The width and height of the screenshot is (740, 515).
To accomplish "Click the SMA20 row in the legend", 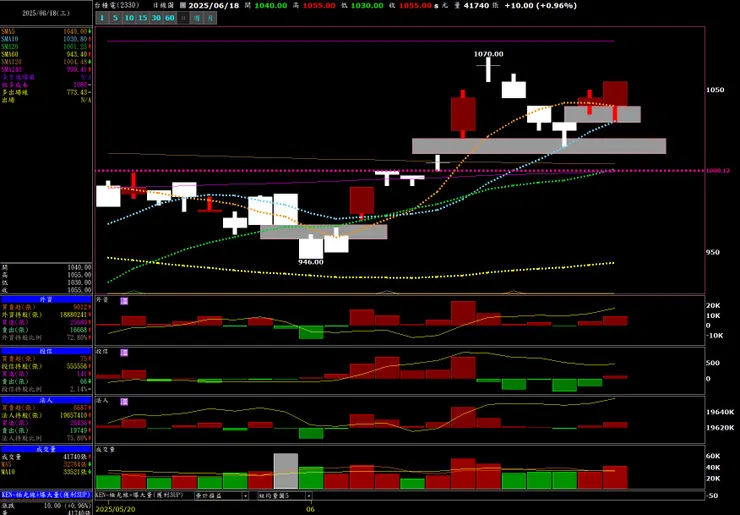I will 46,47.
